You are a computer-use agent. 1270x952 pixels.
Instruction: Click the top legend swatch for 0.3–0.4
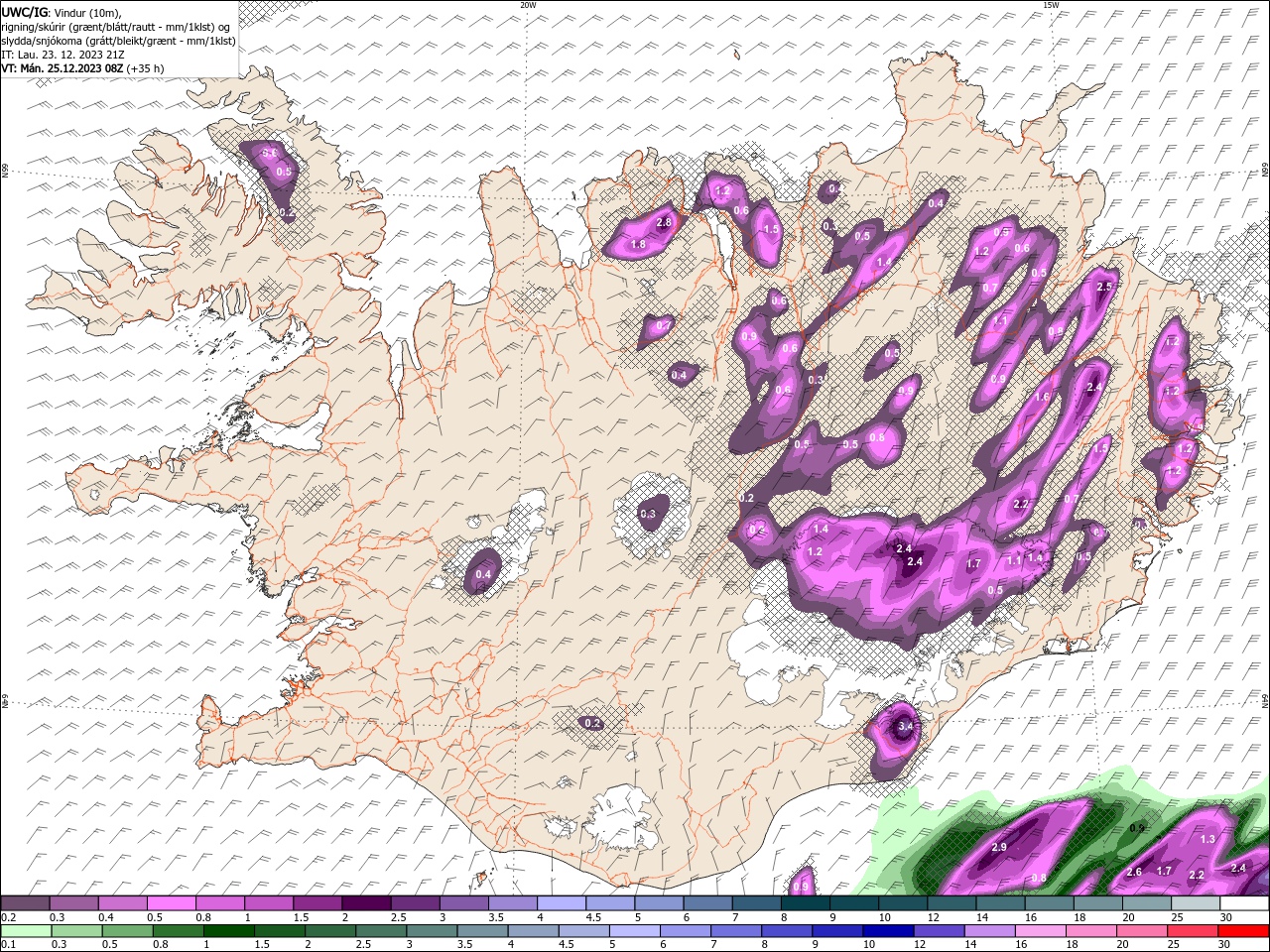click(x=73, y=903)
